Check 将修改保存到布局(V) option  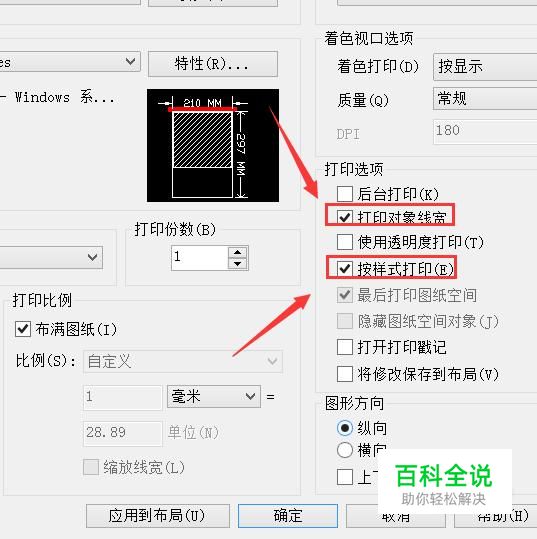click(x=345, y=374)
